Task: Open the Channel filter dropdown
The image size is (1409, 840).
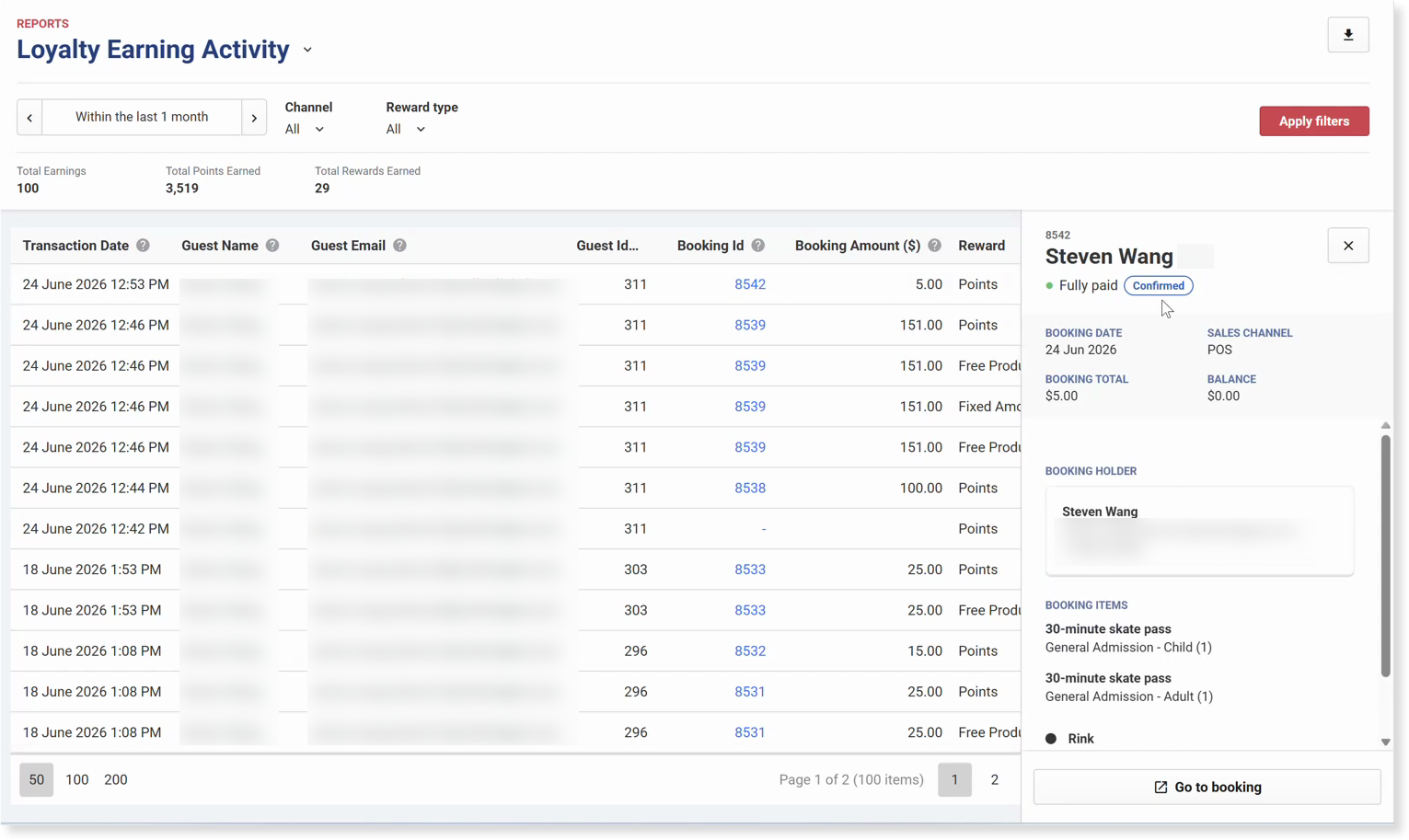Action: 305,130
